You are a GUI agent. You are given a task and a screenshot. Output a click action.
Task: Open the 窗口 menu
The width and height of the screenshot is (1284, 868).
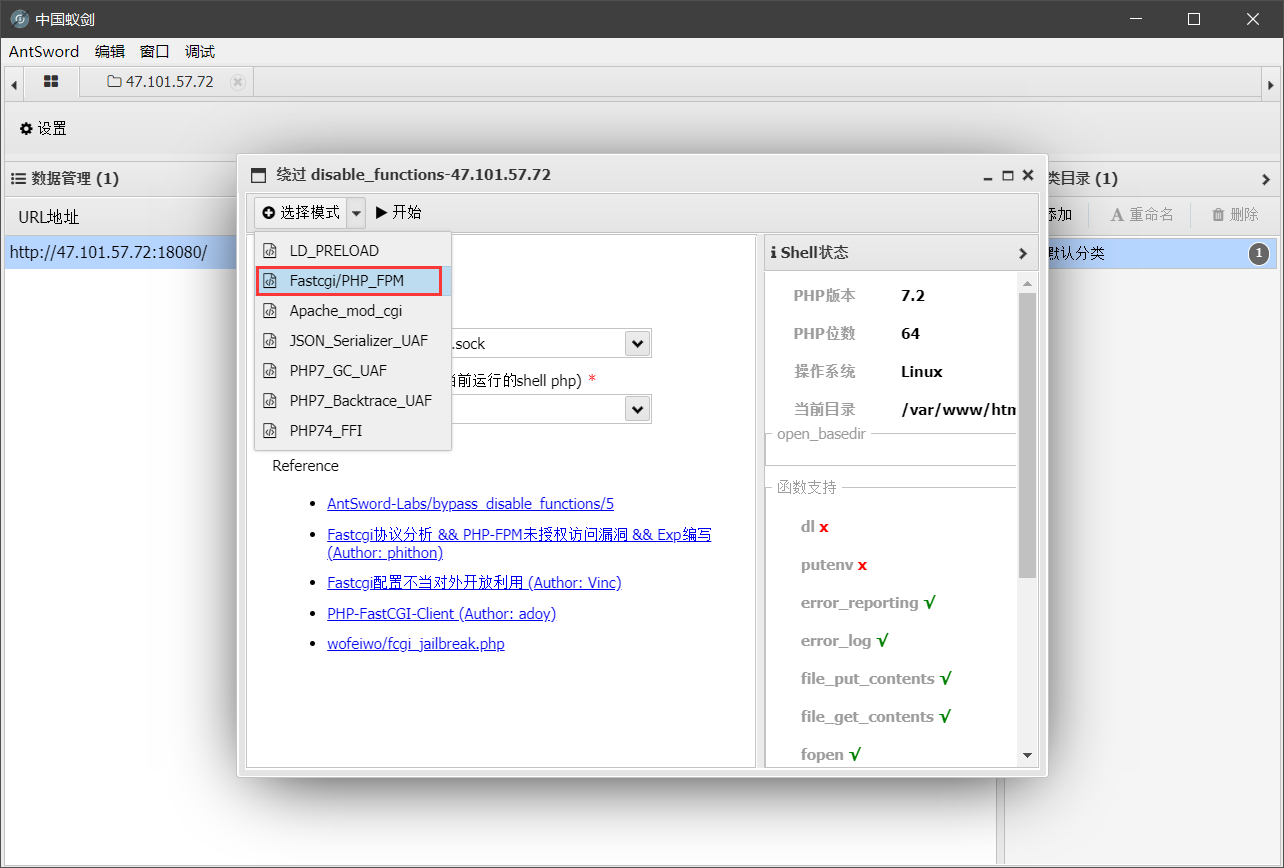(155, 51)
